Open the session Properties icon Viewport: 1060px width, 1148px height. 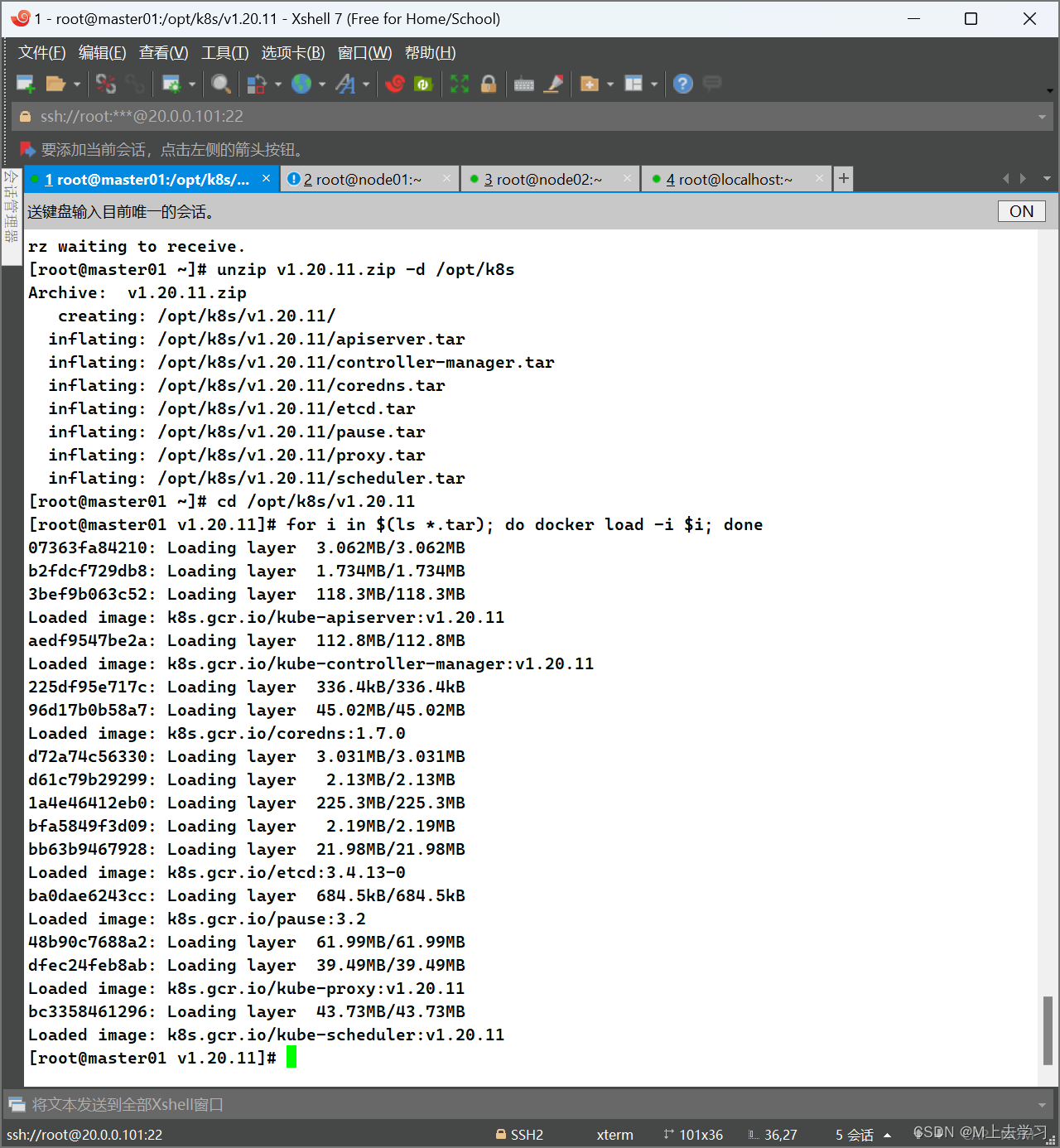[171, 84]
